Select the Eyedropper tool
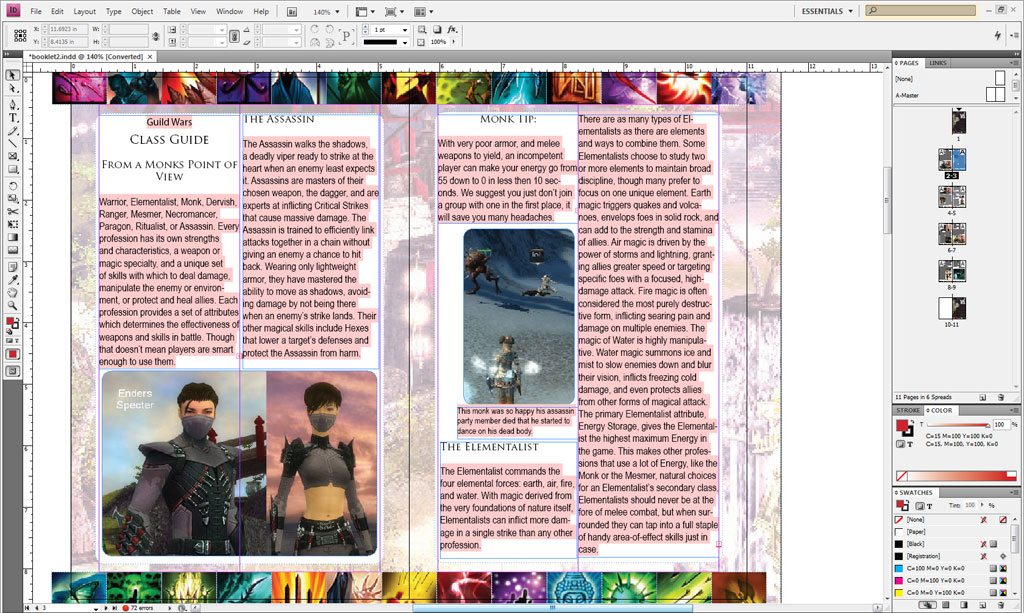 (x=13, y=279)
